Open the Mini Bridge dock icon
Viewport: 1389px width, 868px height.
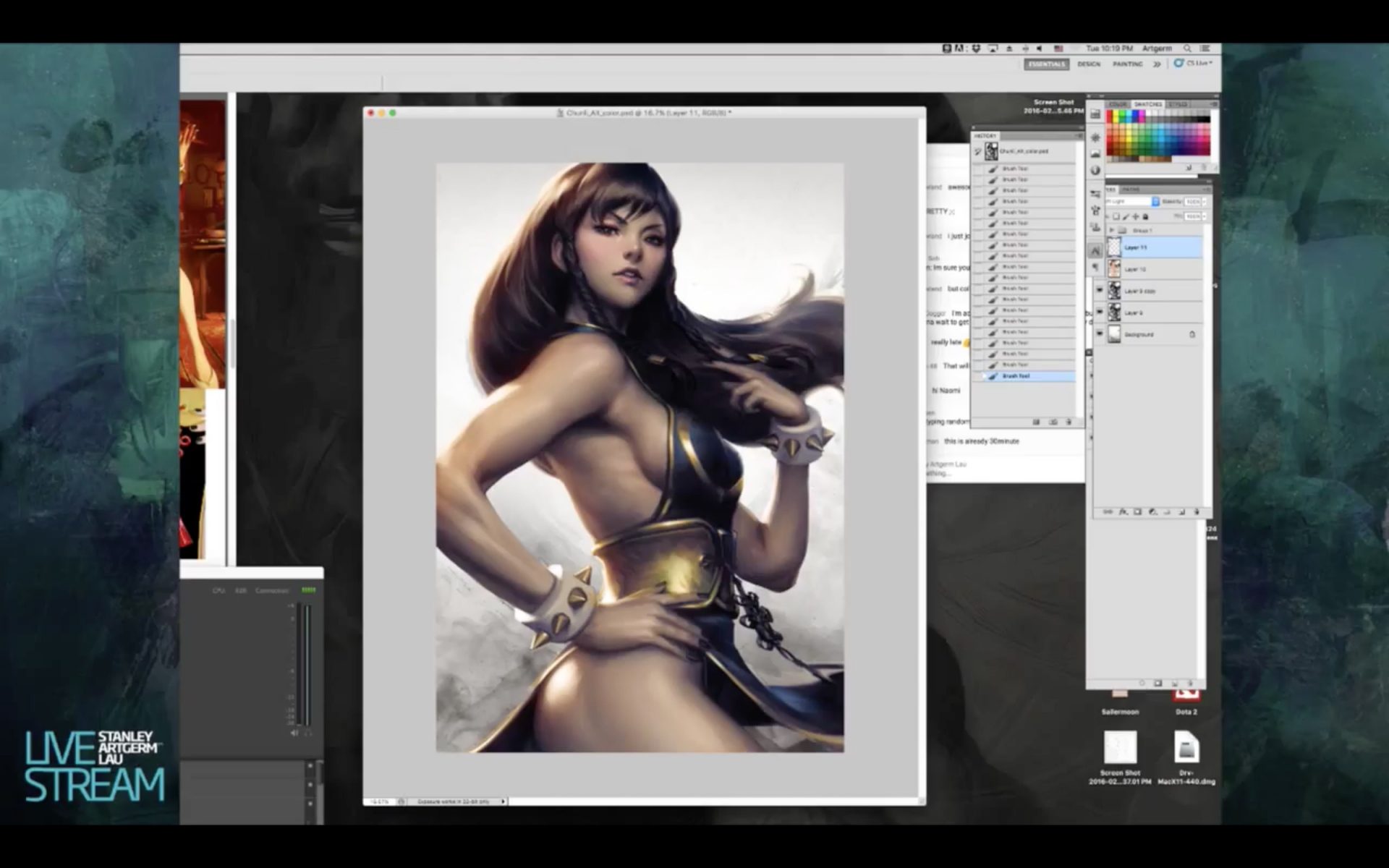point(1095,114)
